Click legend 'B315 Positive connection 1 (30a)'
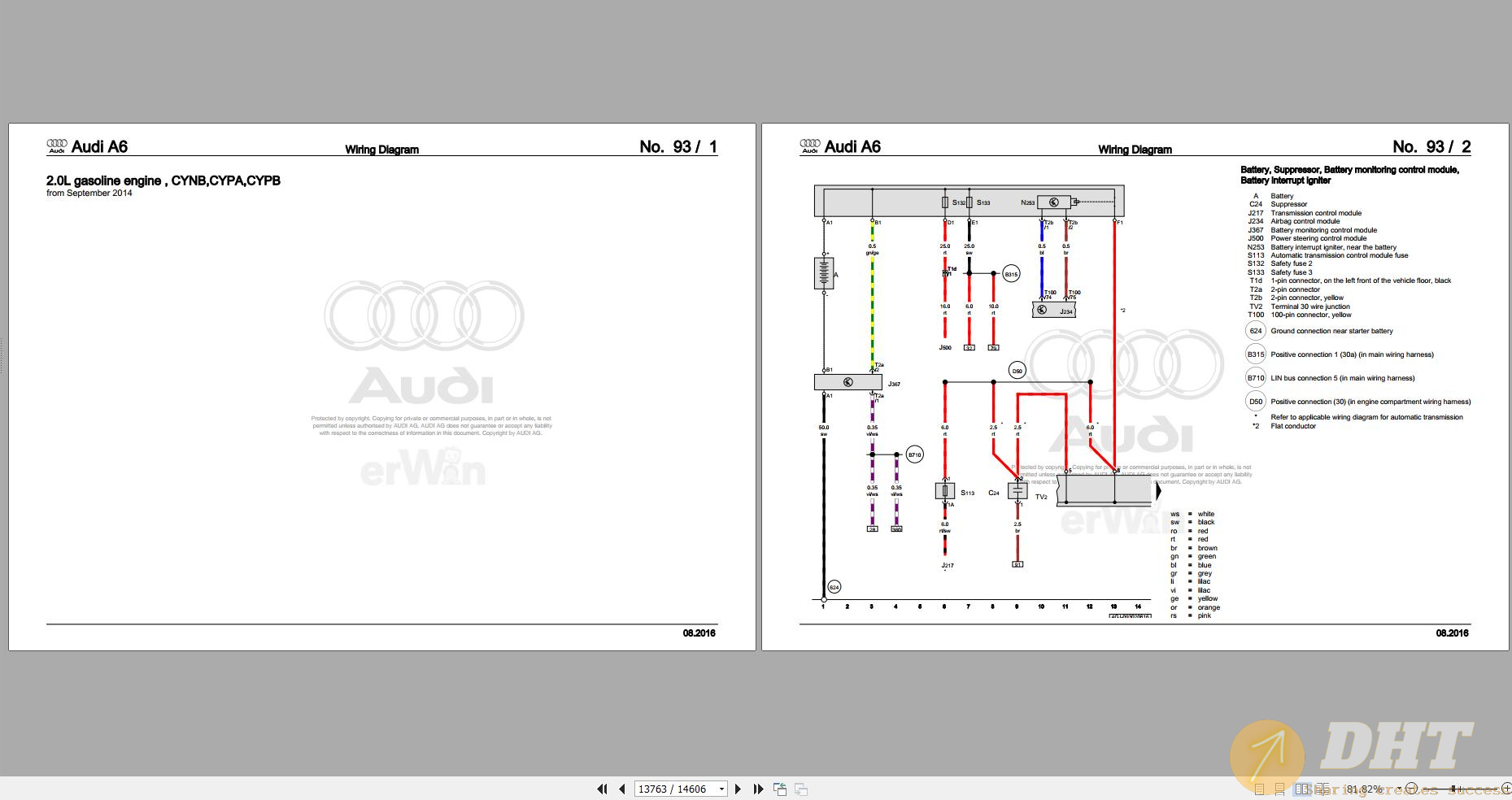 1340,354
